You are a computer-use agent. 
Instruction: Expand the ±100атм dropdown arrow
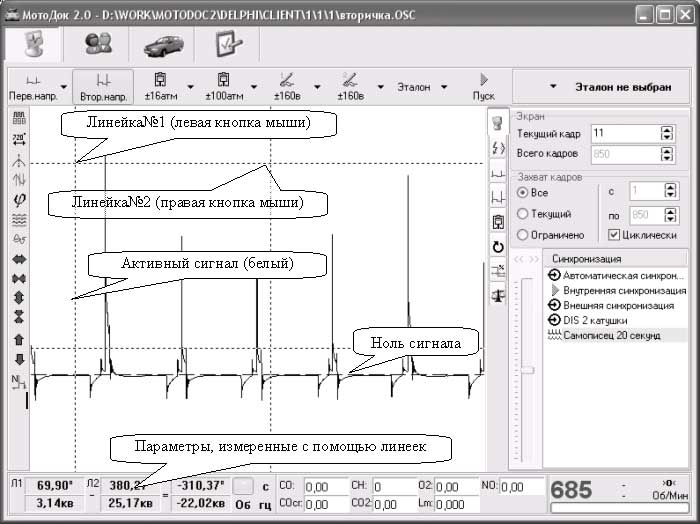[254, 87]
